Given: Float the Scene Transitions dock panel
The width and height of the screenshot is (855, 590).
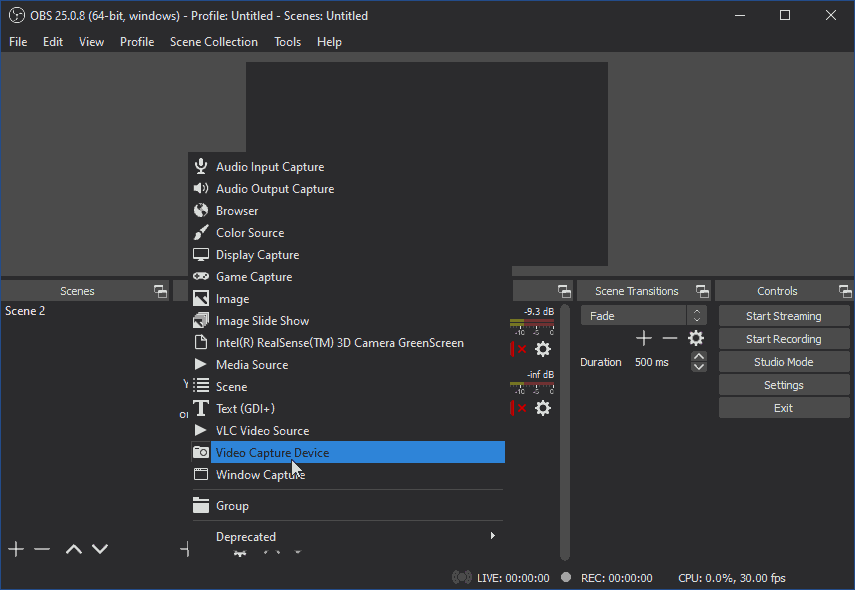Looking at the screenshot, I should click(702, 291).
